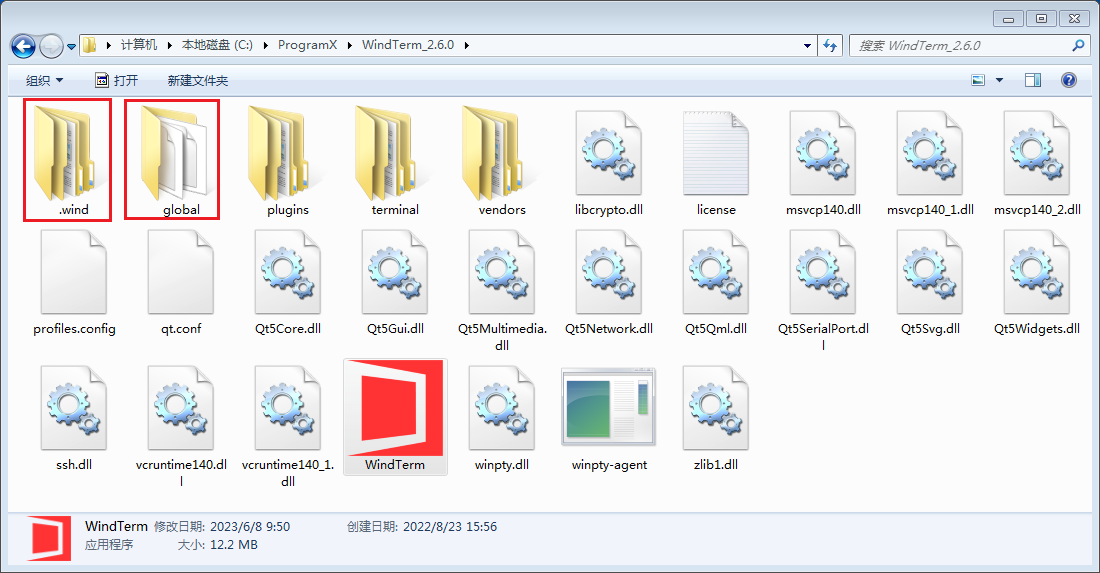
Task: Click the profiles.config file icon
Action: [74, 272]
